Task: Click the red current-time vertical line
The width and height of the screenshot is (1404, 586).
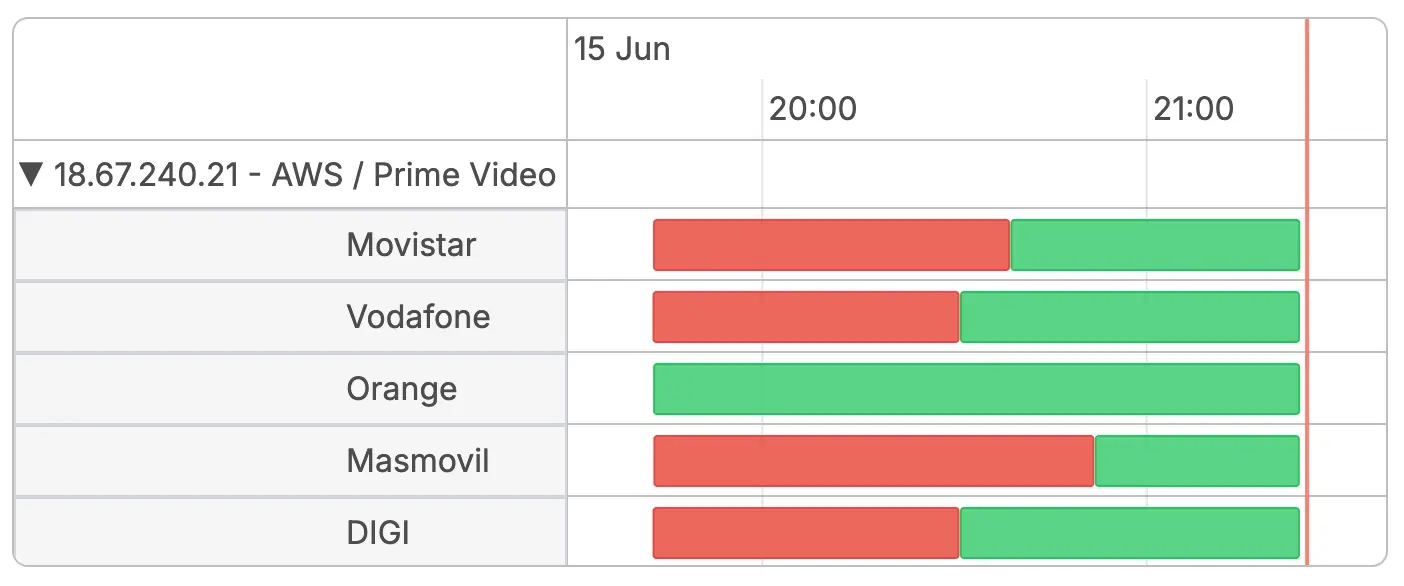Action: pyautogui.click(x=1307, y=292)
